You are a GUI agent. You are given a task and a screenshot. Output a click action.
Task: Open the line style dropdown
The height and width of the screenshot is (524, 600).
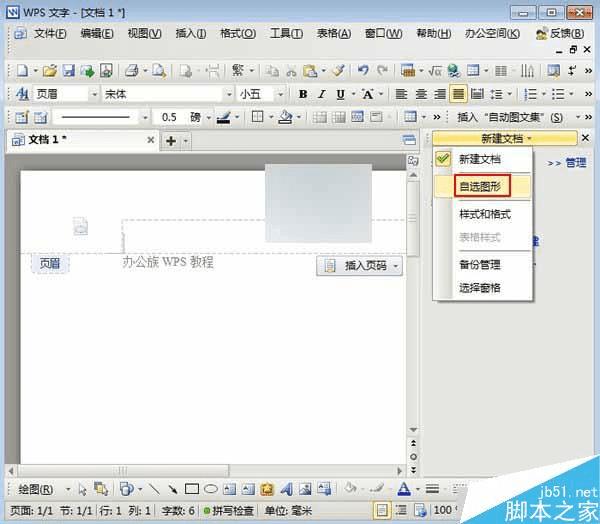[x=145, y=117]
